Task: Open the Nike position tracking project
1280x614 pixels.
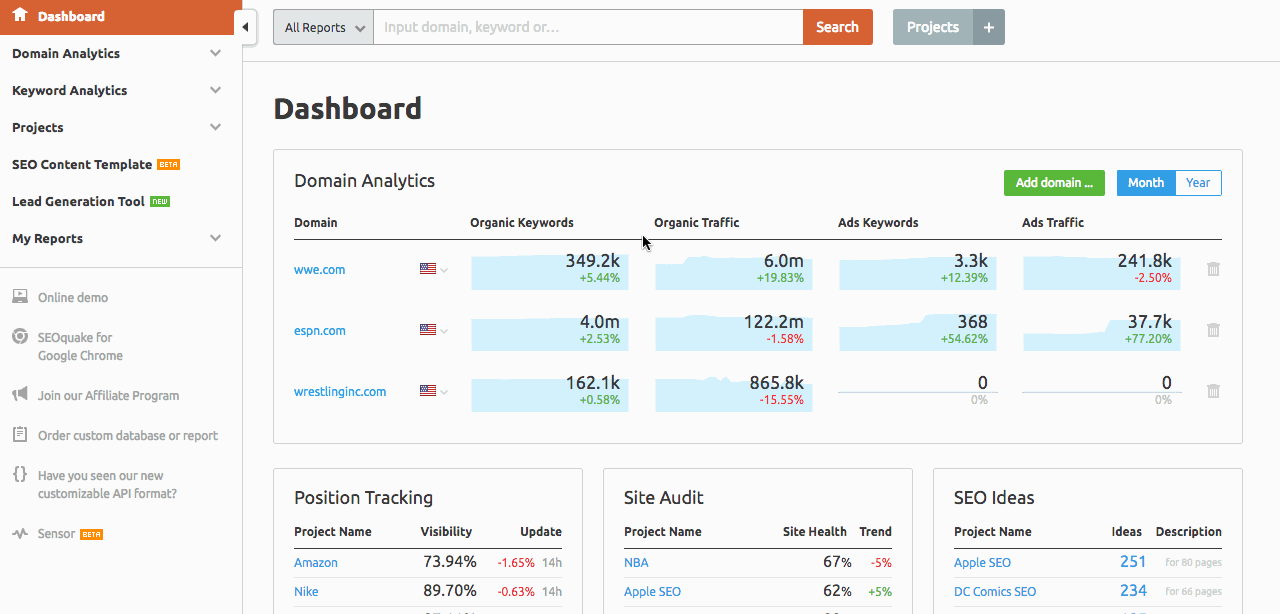Action: point(306,592)
